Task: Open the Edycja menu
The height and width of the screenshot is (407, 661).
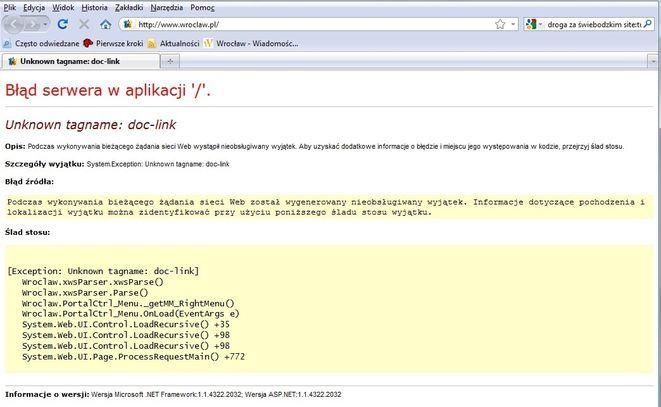Action: pyautogui.click(x=34, y=7)
